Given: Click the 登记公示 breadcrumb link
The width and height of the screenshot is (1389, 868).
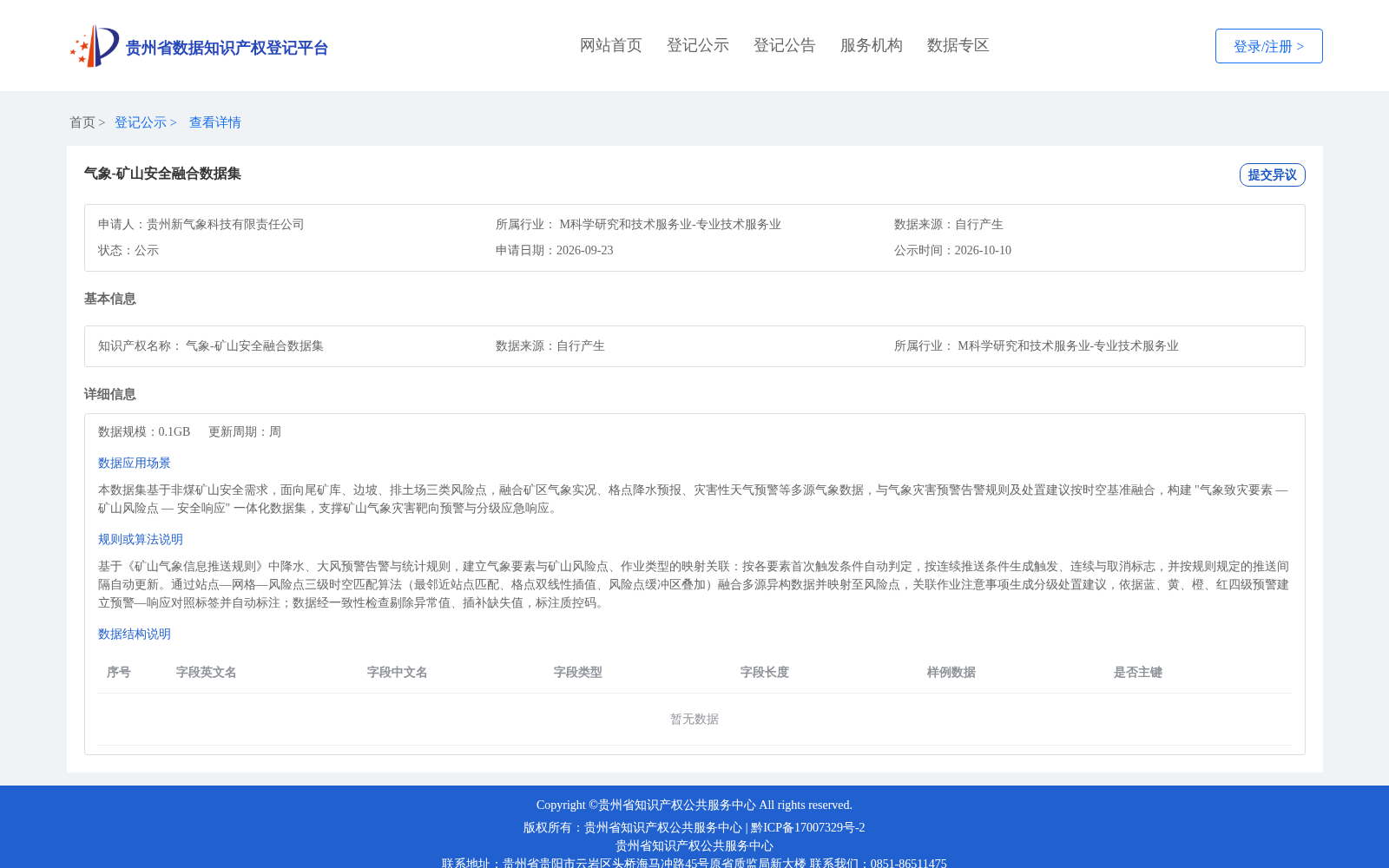Looking at the screenshot, I should (x=141, y=122).
